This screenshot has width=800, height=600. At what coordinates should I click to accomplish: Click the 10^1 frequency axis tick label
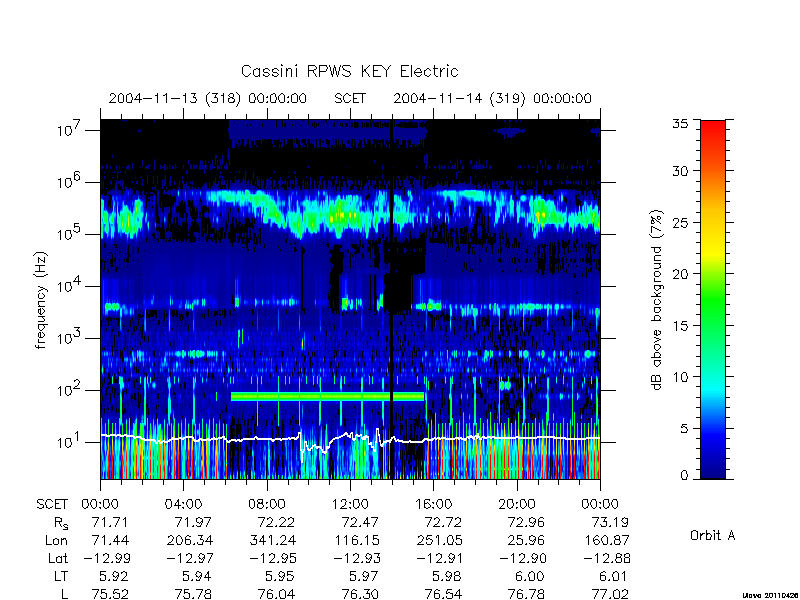70,442
